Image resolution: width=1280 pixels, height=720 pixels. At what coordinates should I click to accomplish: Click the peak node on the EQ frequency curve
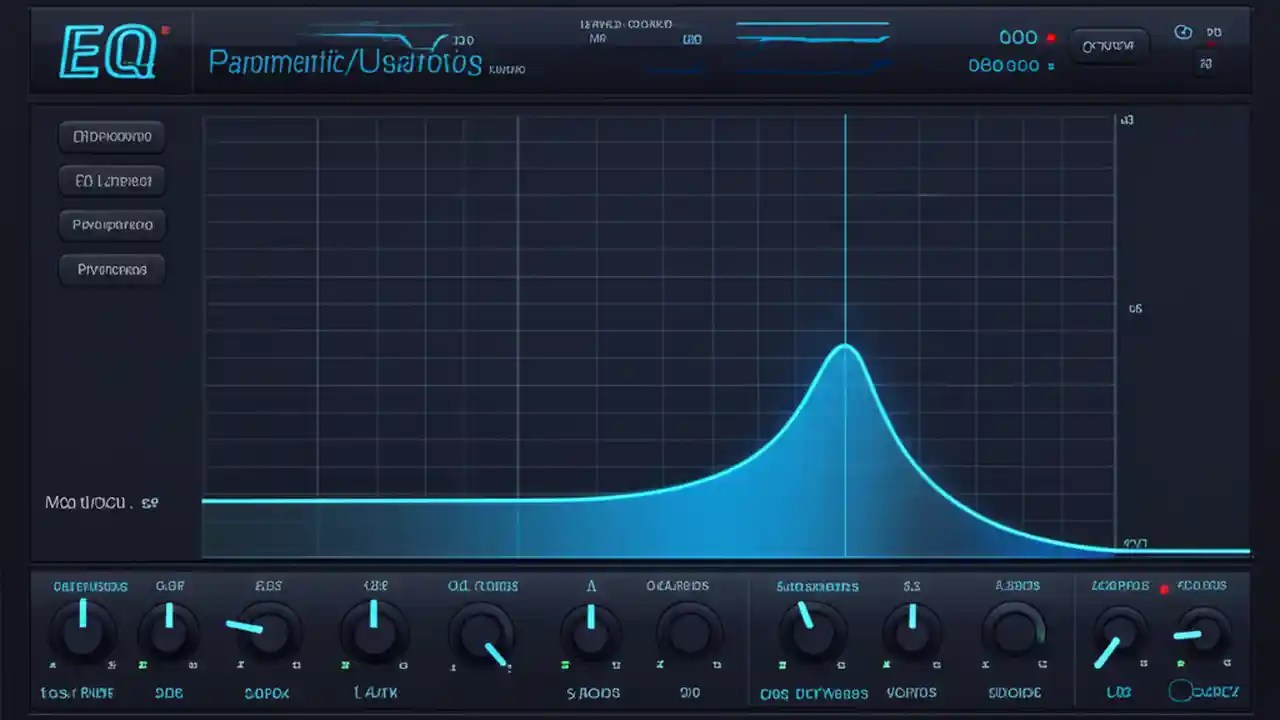(845, 347)
